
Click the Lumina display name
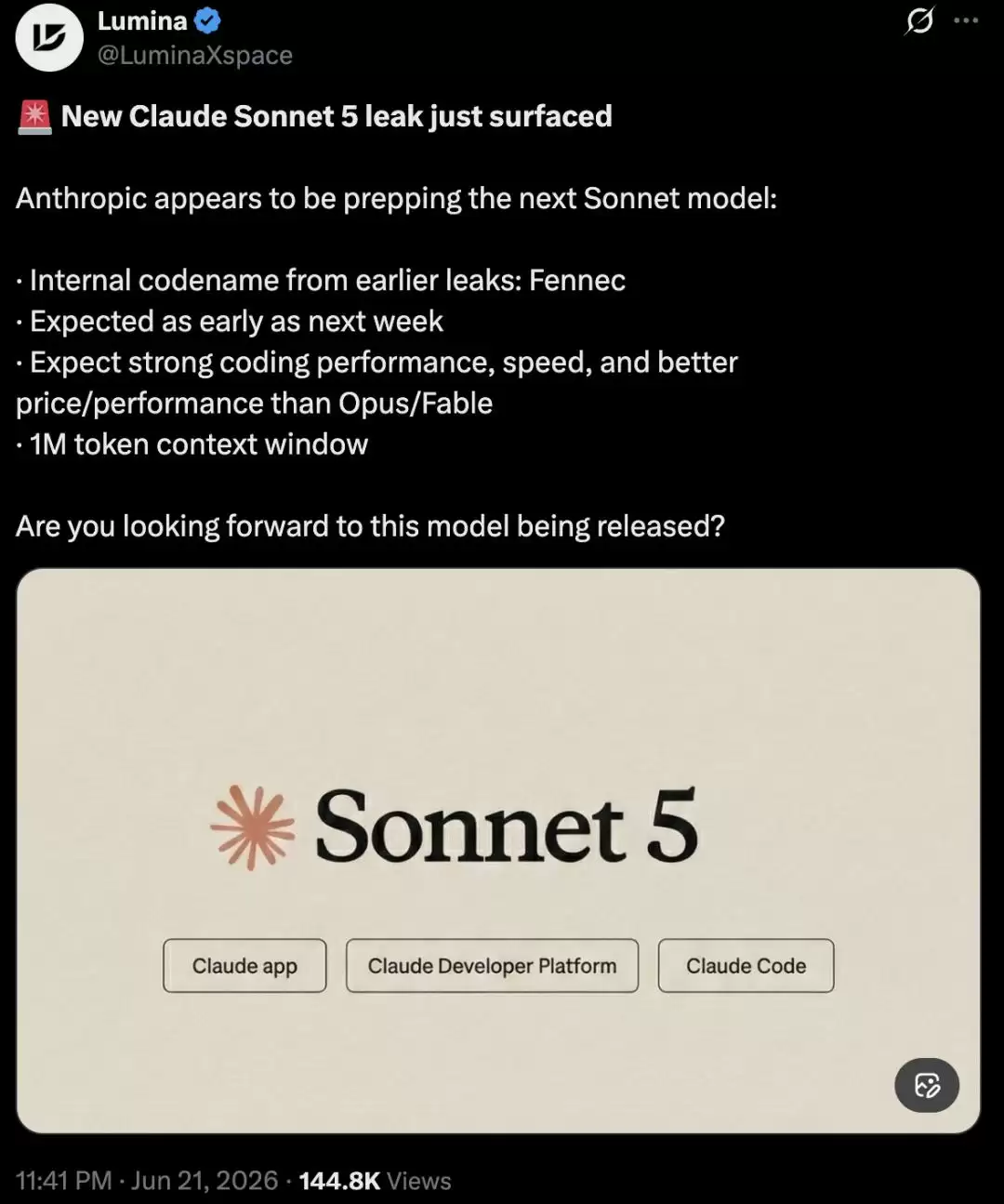142,20
